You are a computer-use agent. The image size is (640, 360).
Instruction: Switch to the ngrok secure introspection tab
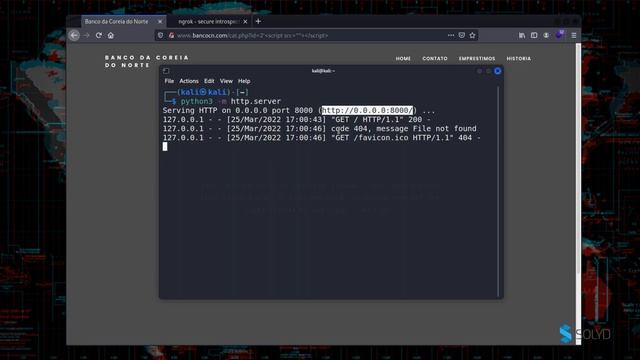pos(208,22)
